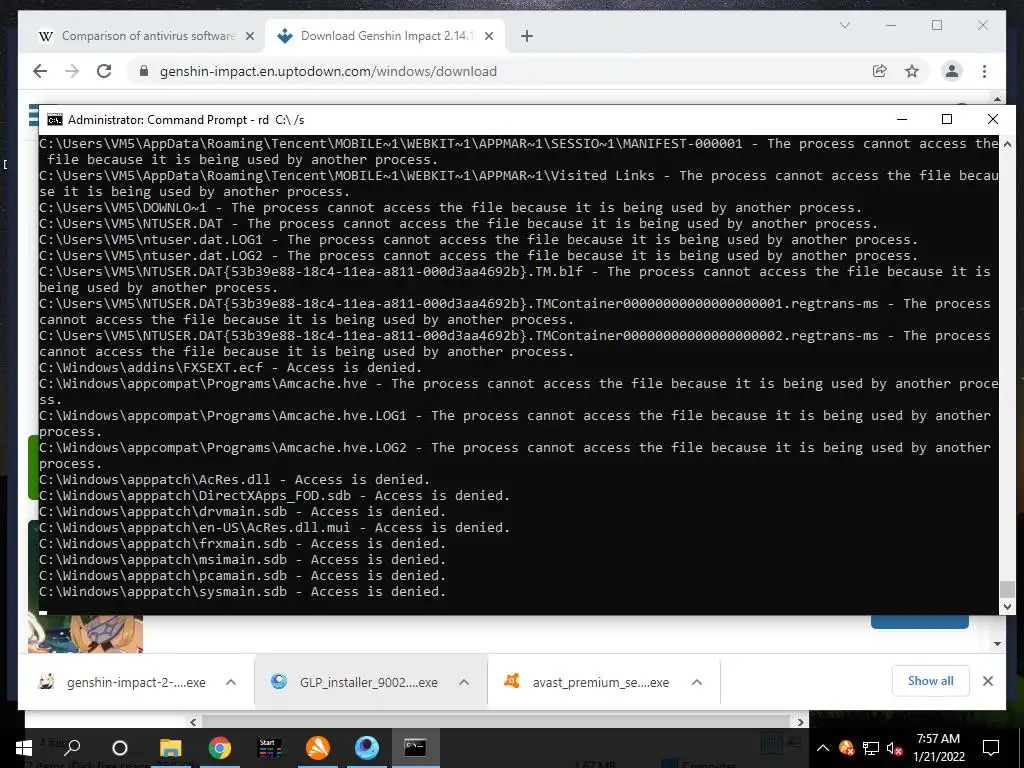Open the clock showing 7:57 AM
Image resolution: width=1024 pixels, height=768 pixels.
[x=938, y=748]
